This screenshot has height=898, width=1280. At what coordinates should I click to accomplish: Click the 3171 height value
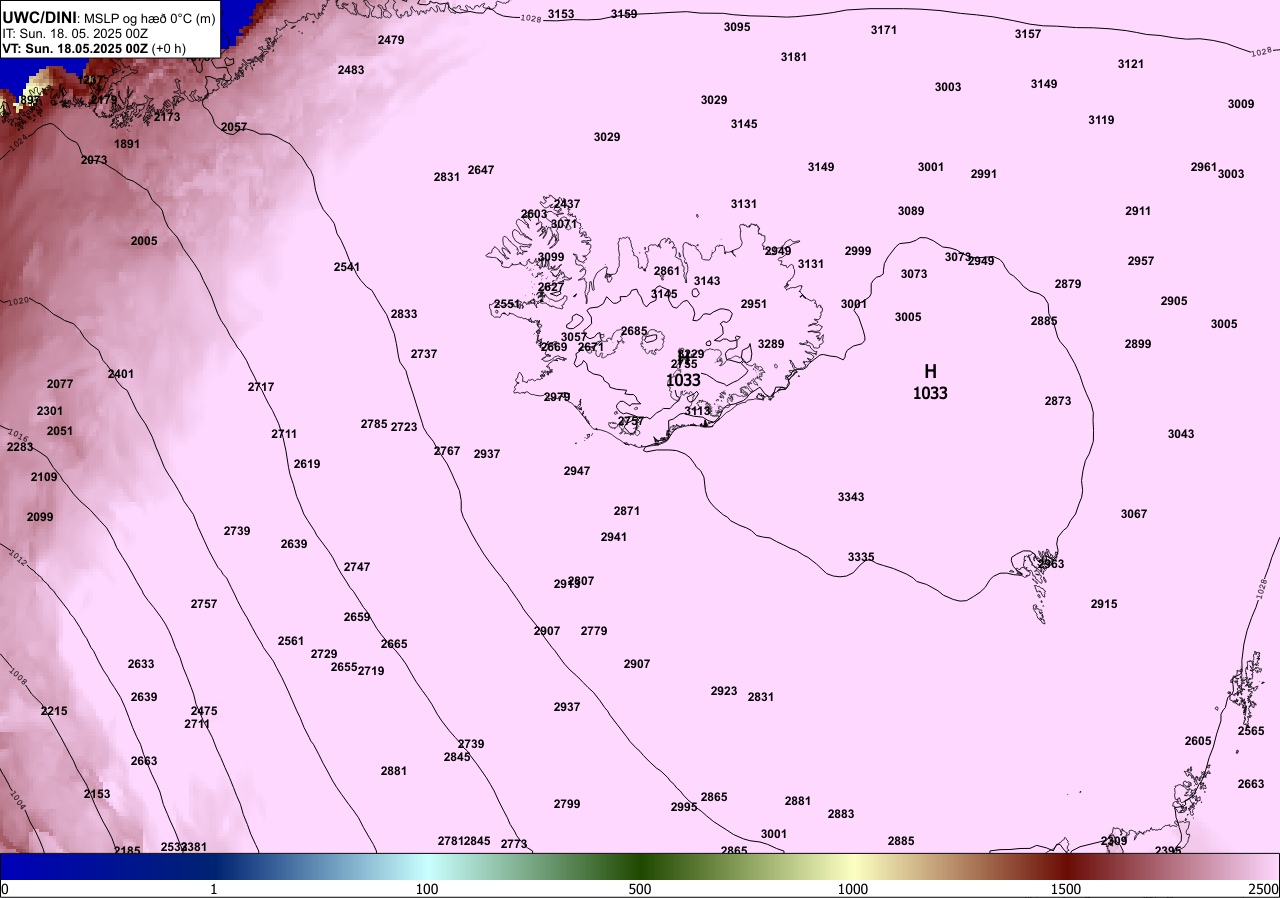(884, 30)
